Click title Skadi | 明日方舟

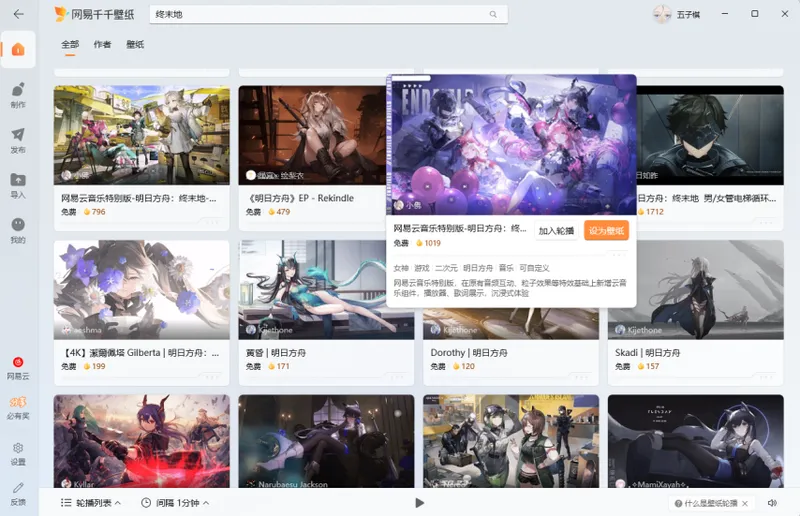click(x=647, y=353)
